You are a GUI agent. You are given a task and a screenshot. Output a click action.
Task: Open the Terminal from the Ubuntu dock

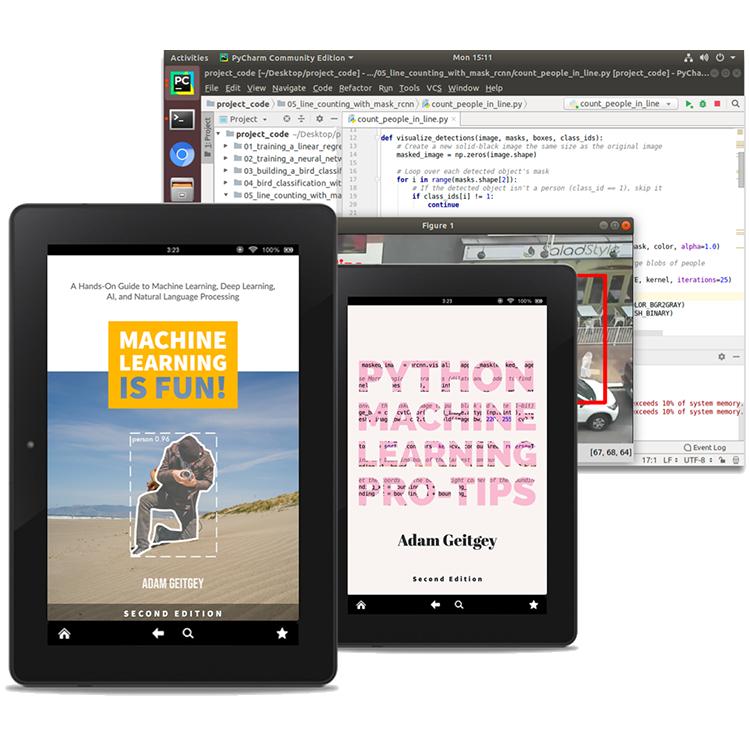coord(182,120)
